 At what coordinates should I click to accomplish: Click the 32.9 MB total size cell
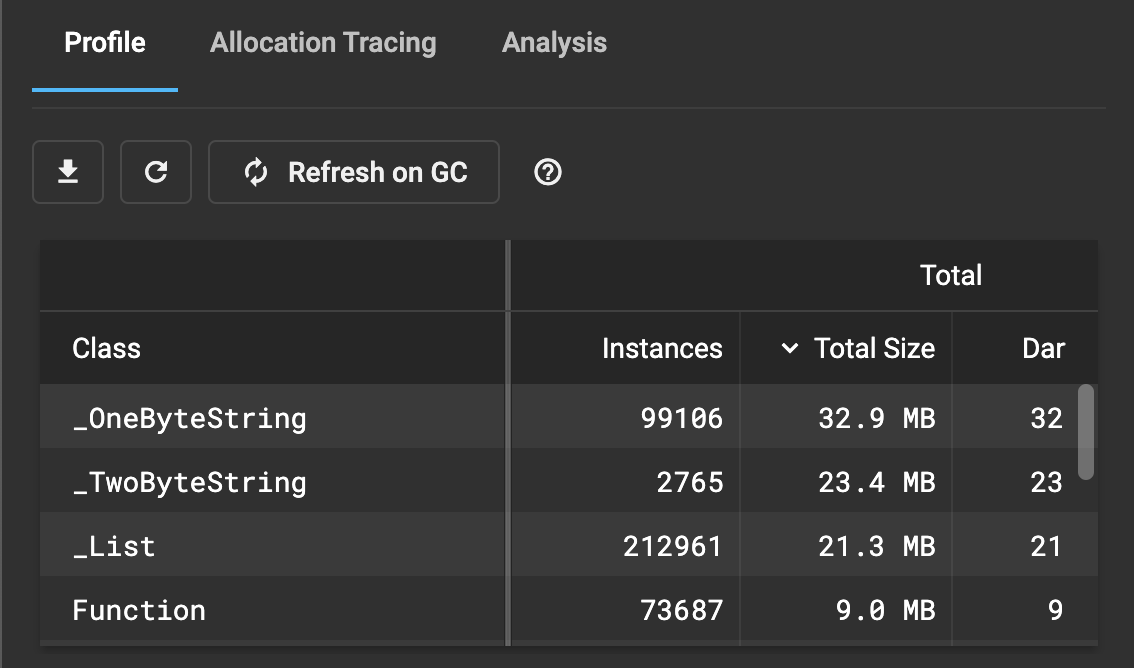coord(876,417)
